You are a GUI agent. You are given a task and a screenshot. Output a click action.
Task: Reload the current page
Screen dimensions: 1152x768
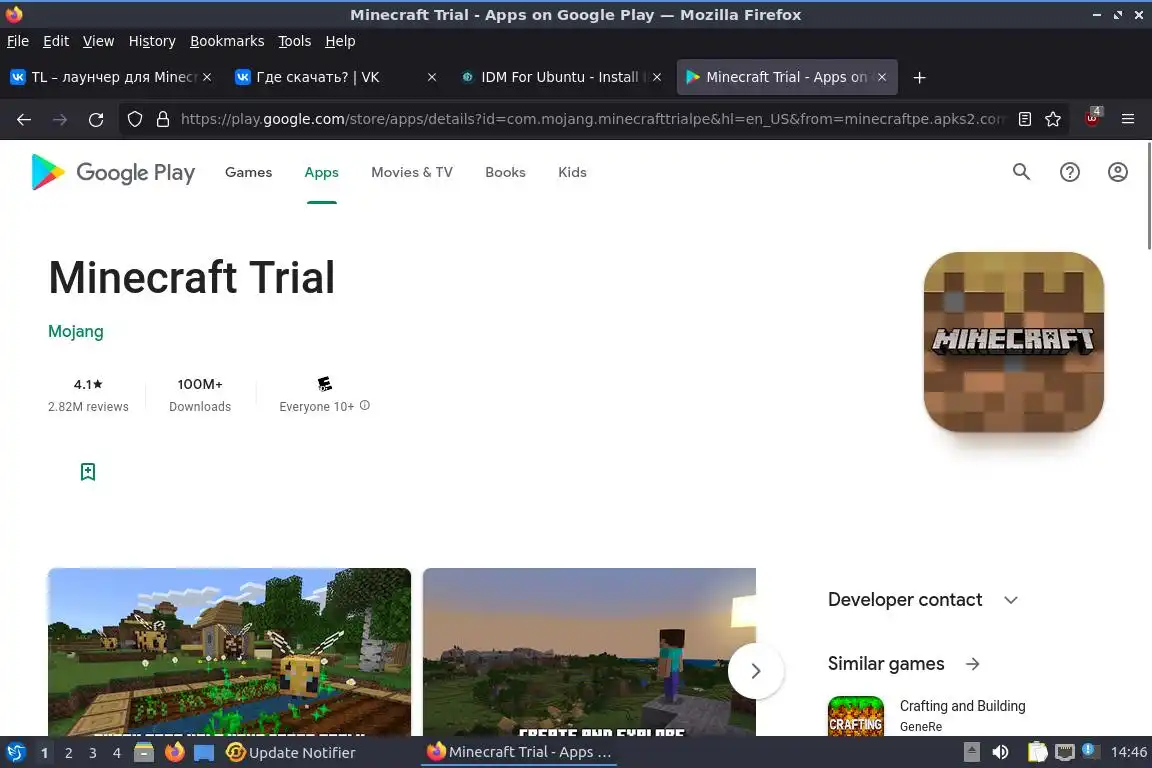[96, 119]
